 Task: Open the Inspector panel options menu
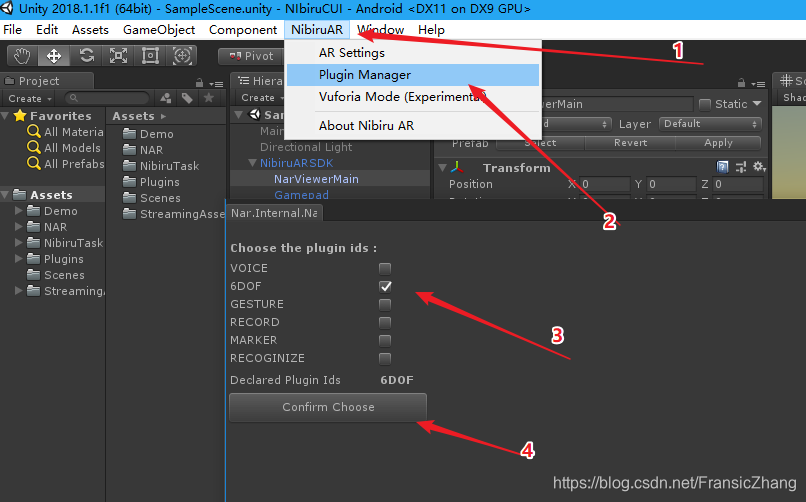click(x=759, y=83)
